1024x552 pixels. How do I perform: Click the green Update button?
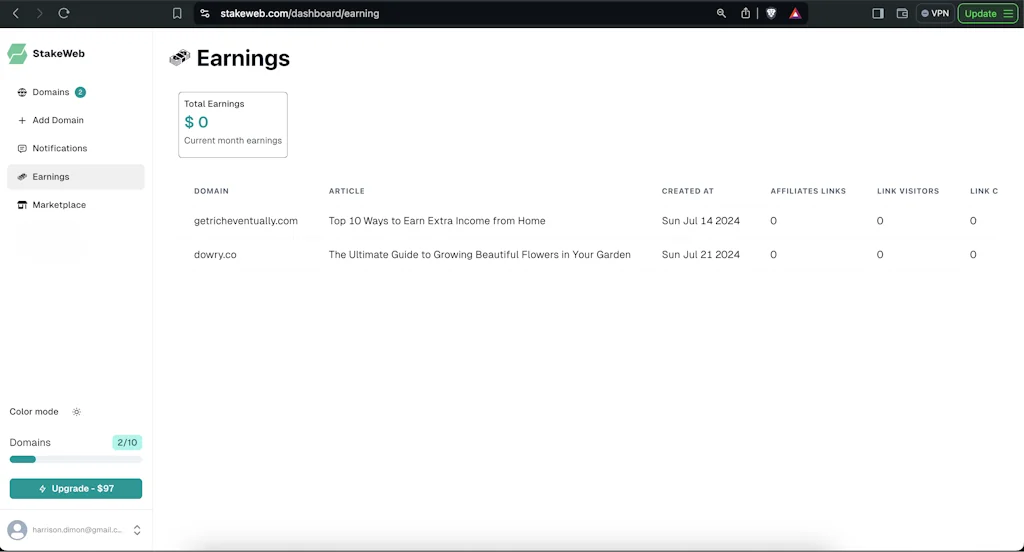[x=988, y=13]
